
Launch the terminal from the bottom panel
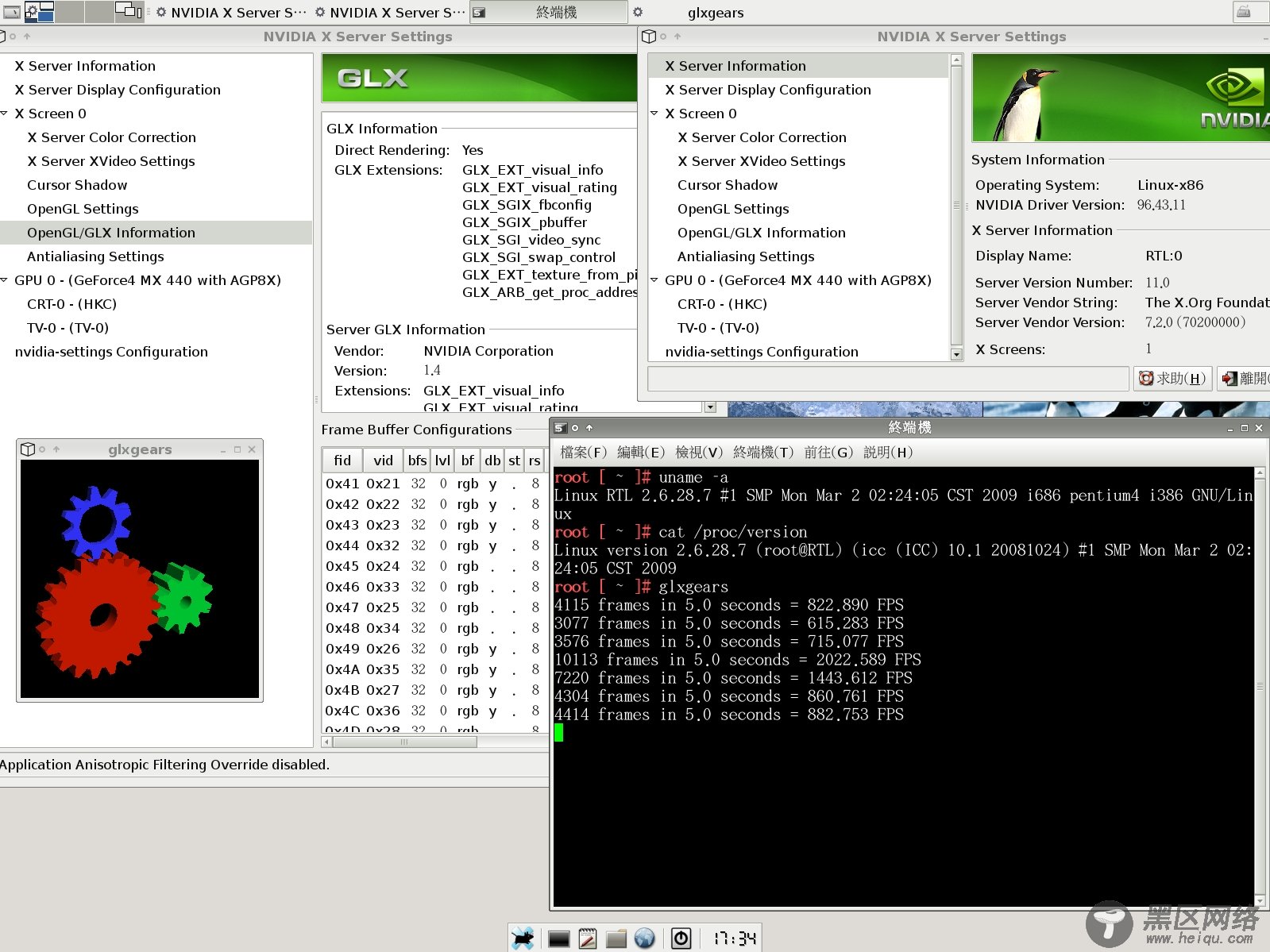click(559, 939)
